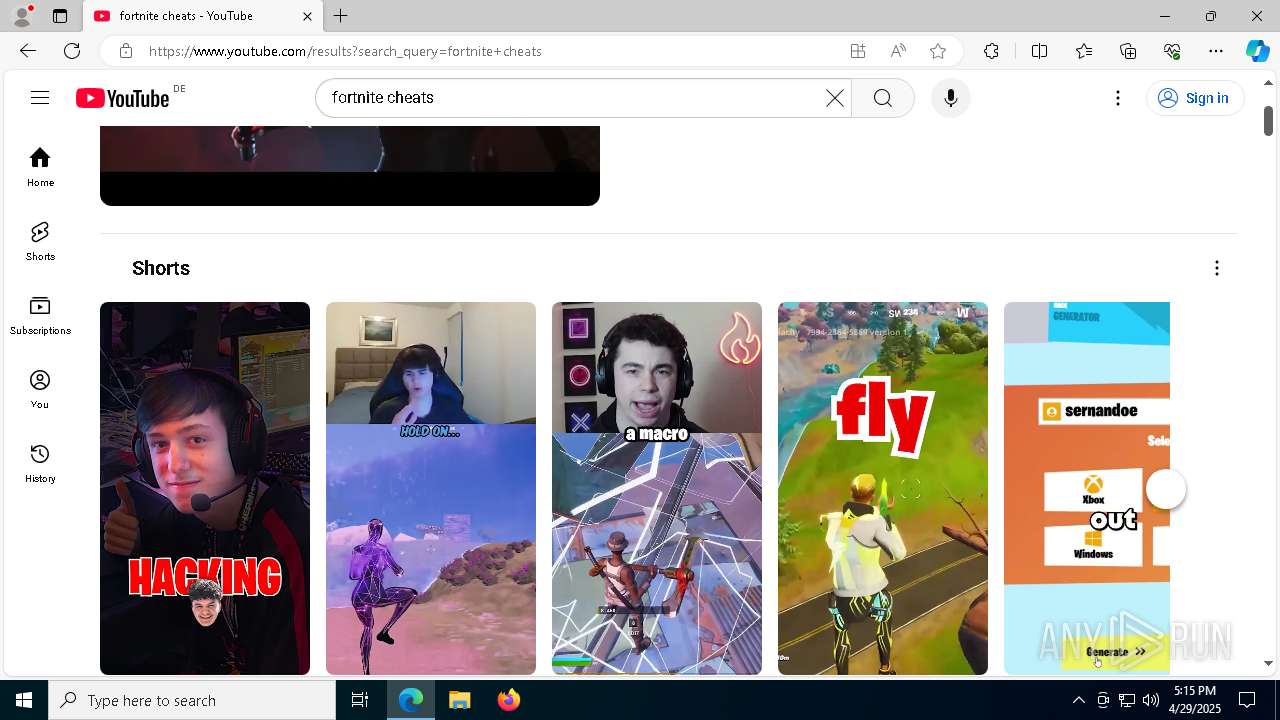Open Collections in Edge toolbar
Screen dimensions: 1280x720
1128,51
